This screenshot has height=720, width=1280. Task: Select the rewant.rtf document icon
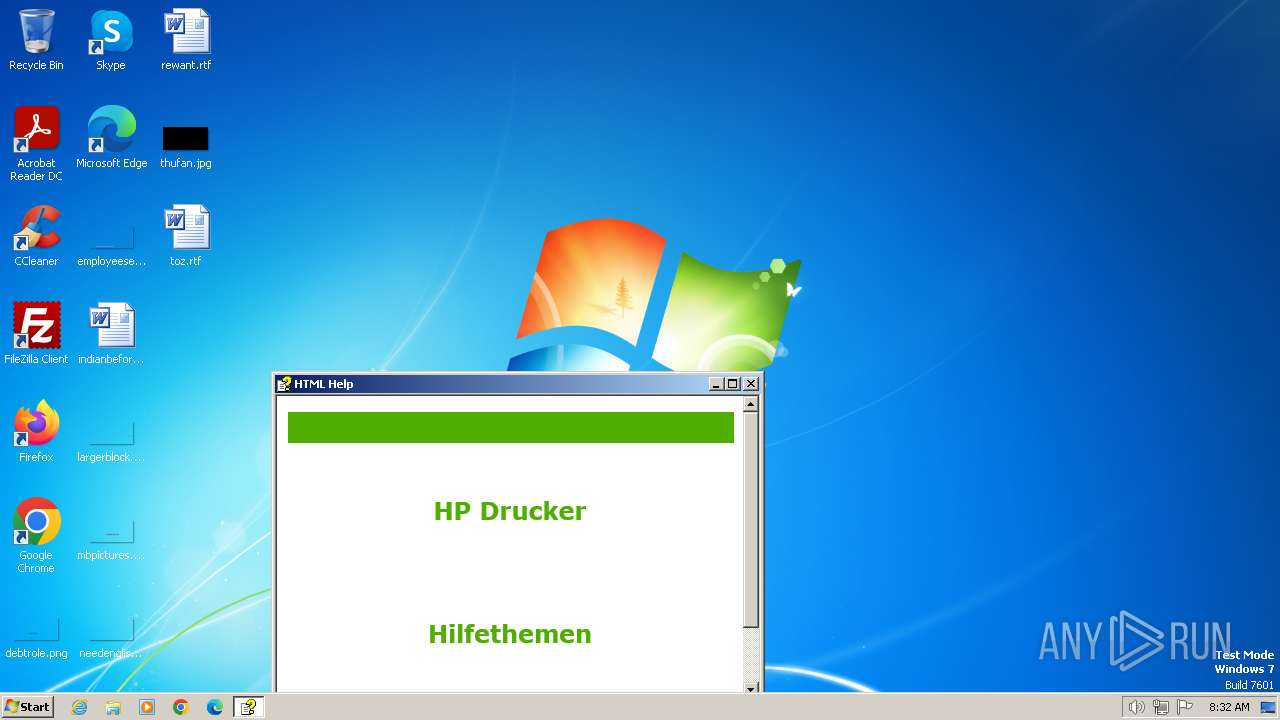(x=186, y=40)
